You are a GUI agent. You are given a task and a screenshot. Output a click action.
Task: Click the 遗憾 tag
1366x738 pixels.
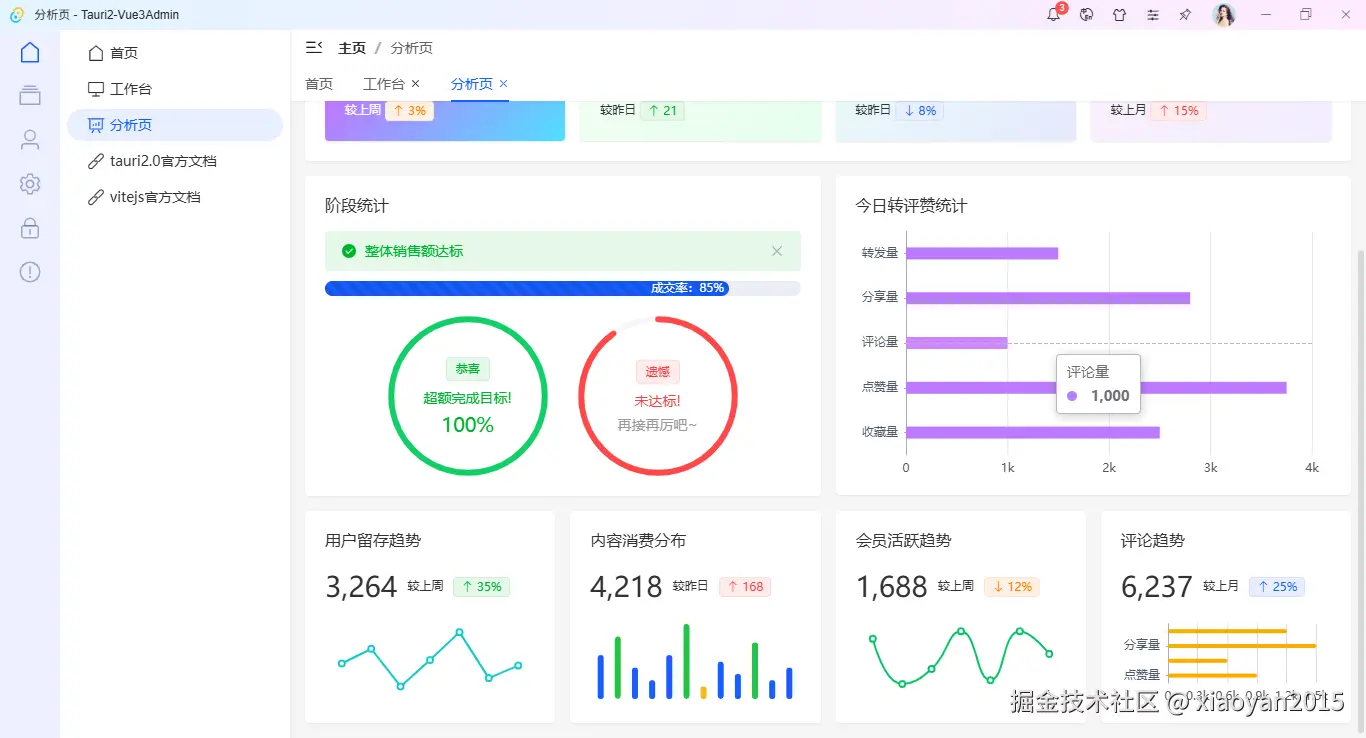658,372
